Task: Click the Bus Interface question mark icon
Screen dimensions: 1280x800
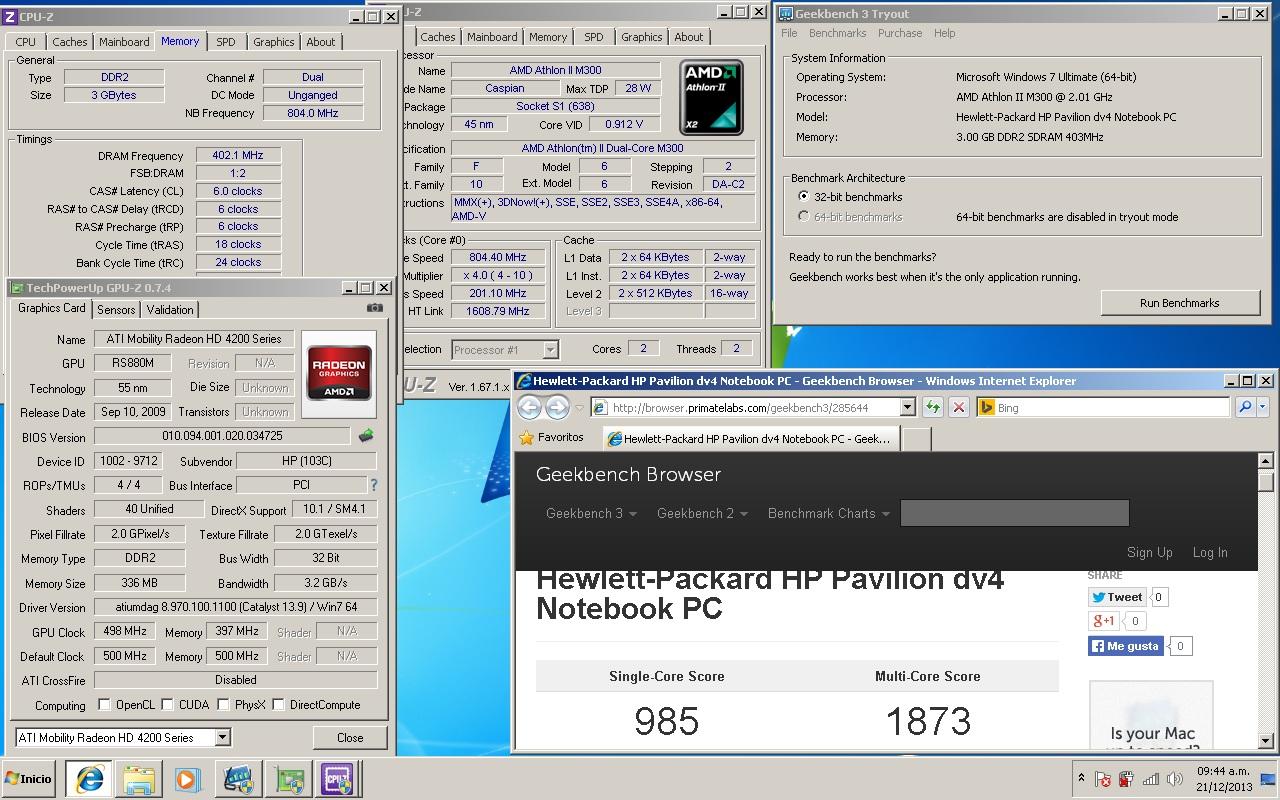Action: (374, 485)
